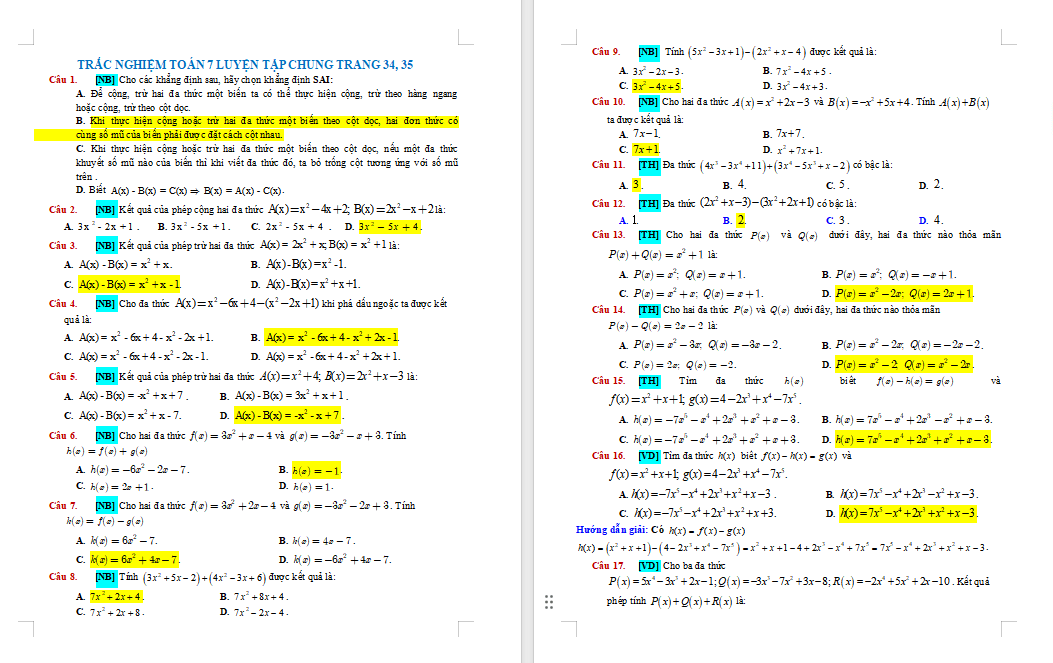Select the 'Câu 12.' question label

click(x=608, y=204)
